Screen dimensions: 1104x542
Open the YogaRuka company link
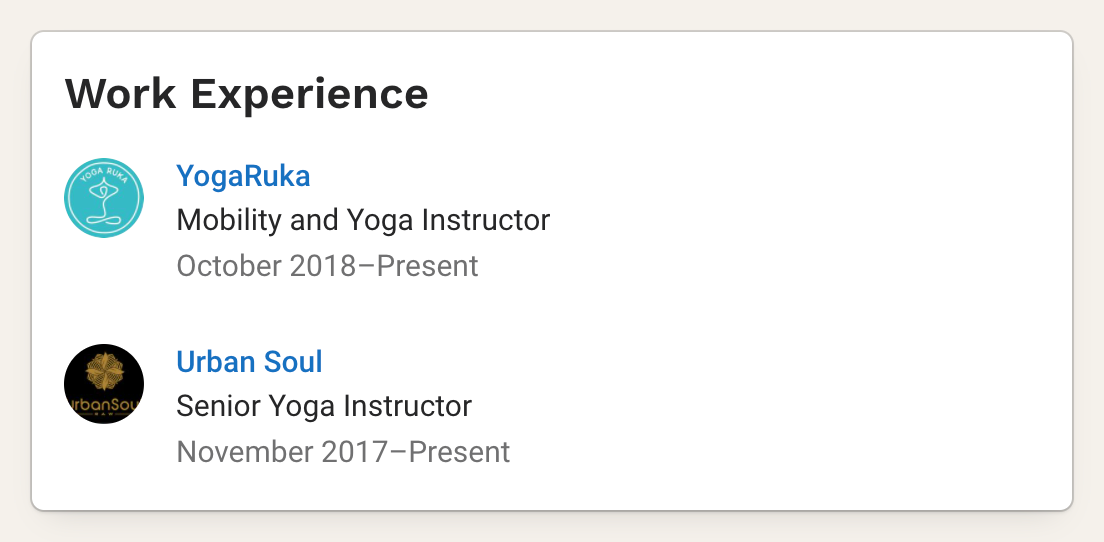click(x=243, y=176)
